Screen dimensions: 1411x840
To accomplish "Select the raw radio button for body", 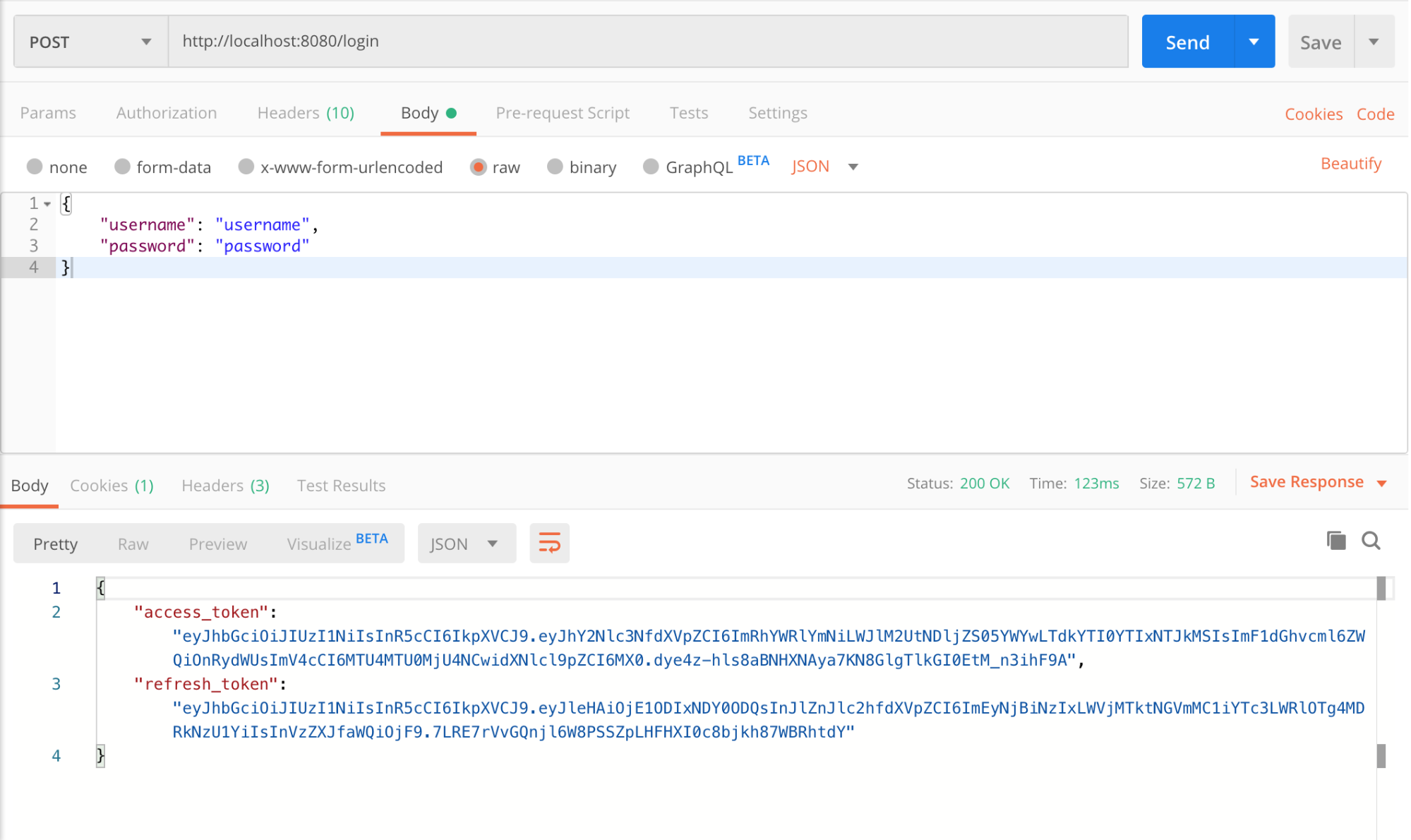I will coord(477,166).
